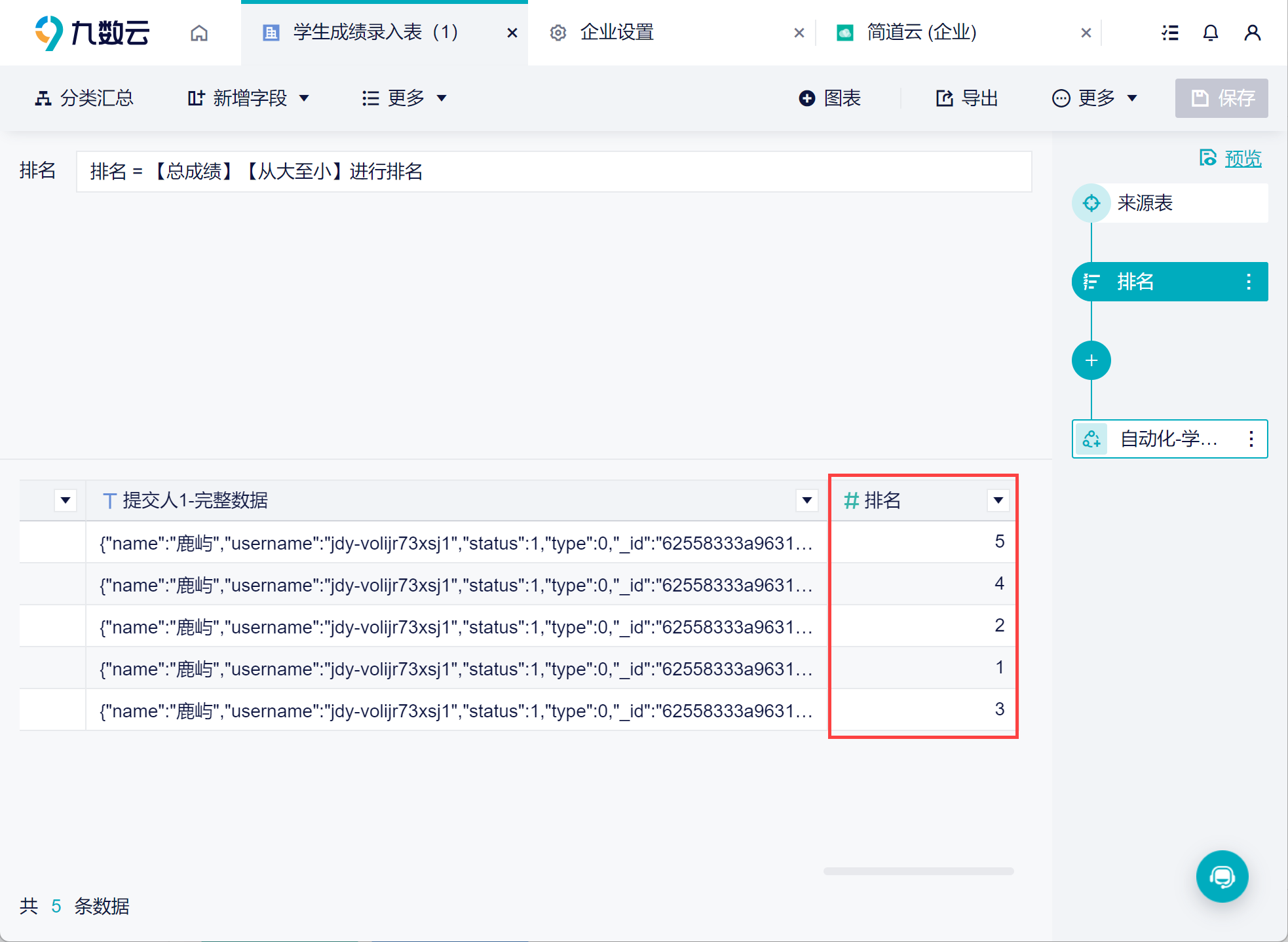This screenshot has height=942, width=1288.
Task: Click the plus circle to add step
Action: click(x=1091, y=360)
